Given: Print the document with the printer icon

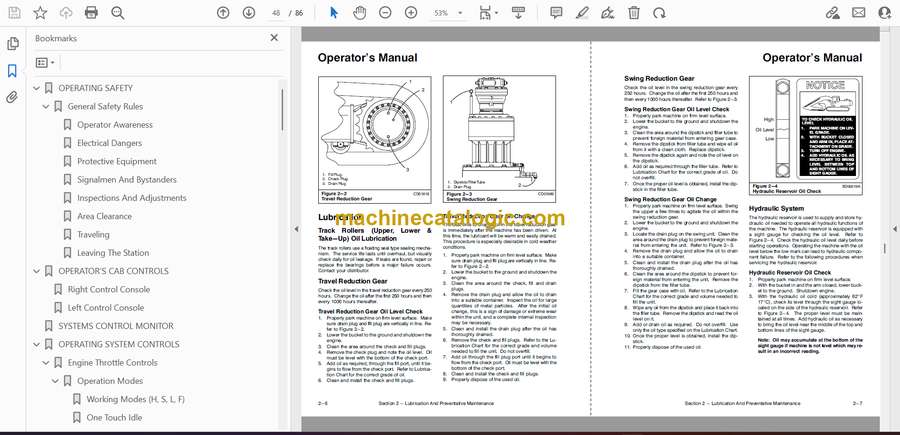Looking at the screenshot, I should (91, 13).
